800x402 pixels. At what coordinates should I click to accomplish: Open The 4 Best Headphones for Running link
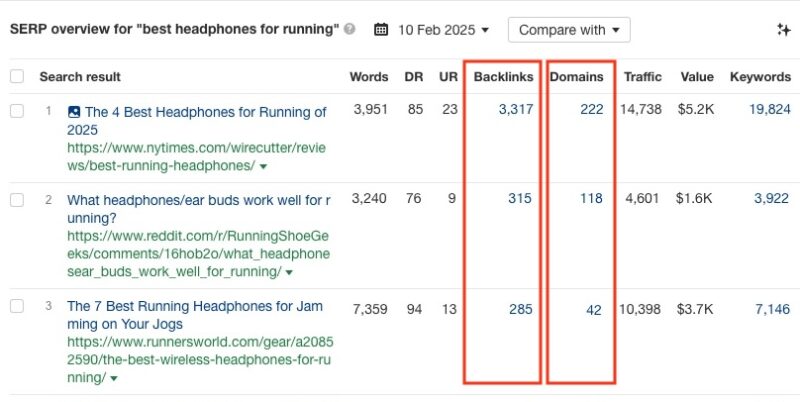click(196, 121)
